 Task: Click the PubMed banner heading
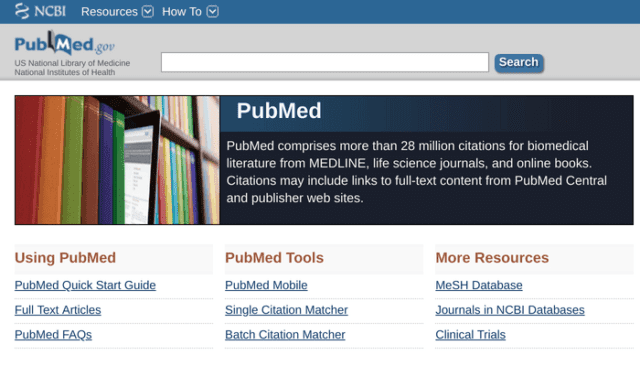[x=279, y=111]
